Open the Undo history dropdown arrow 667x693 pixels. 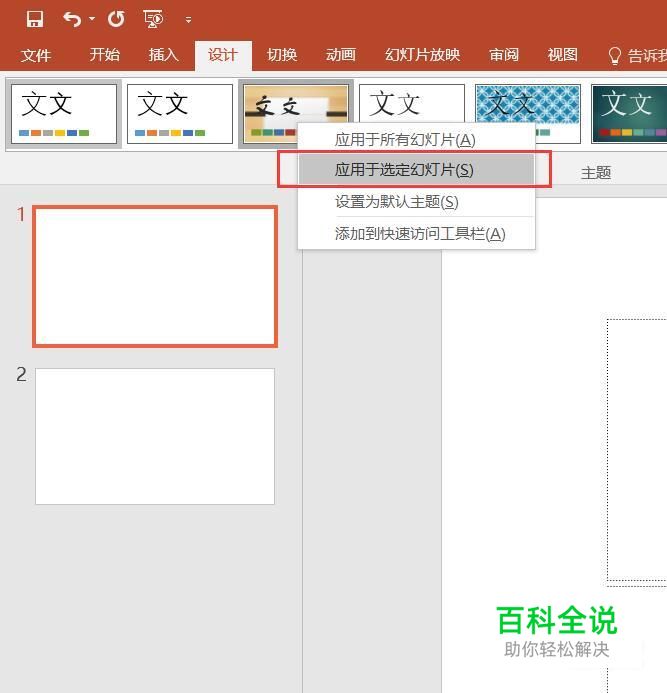[x=92, y=19]
